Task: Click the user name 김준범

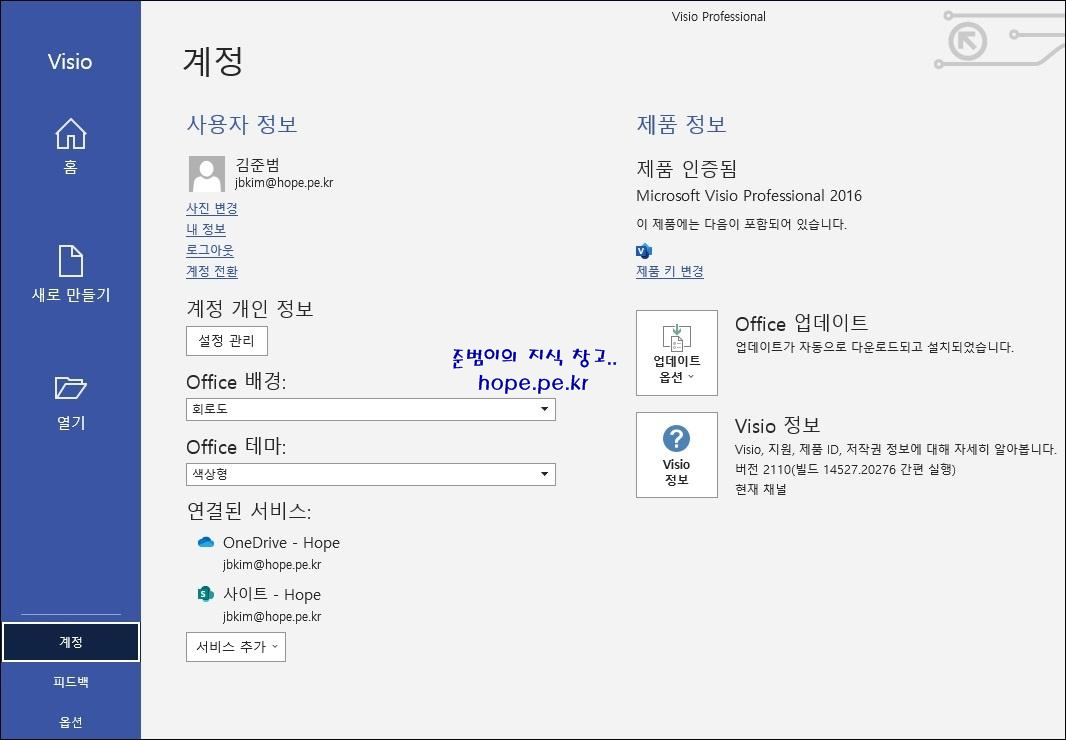Action: [258, 165]
